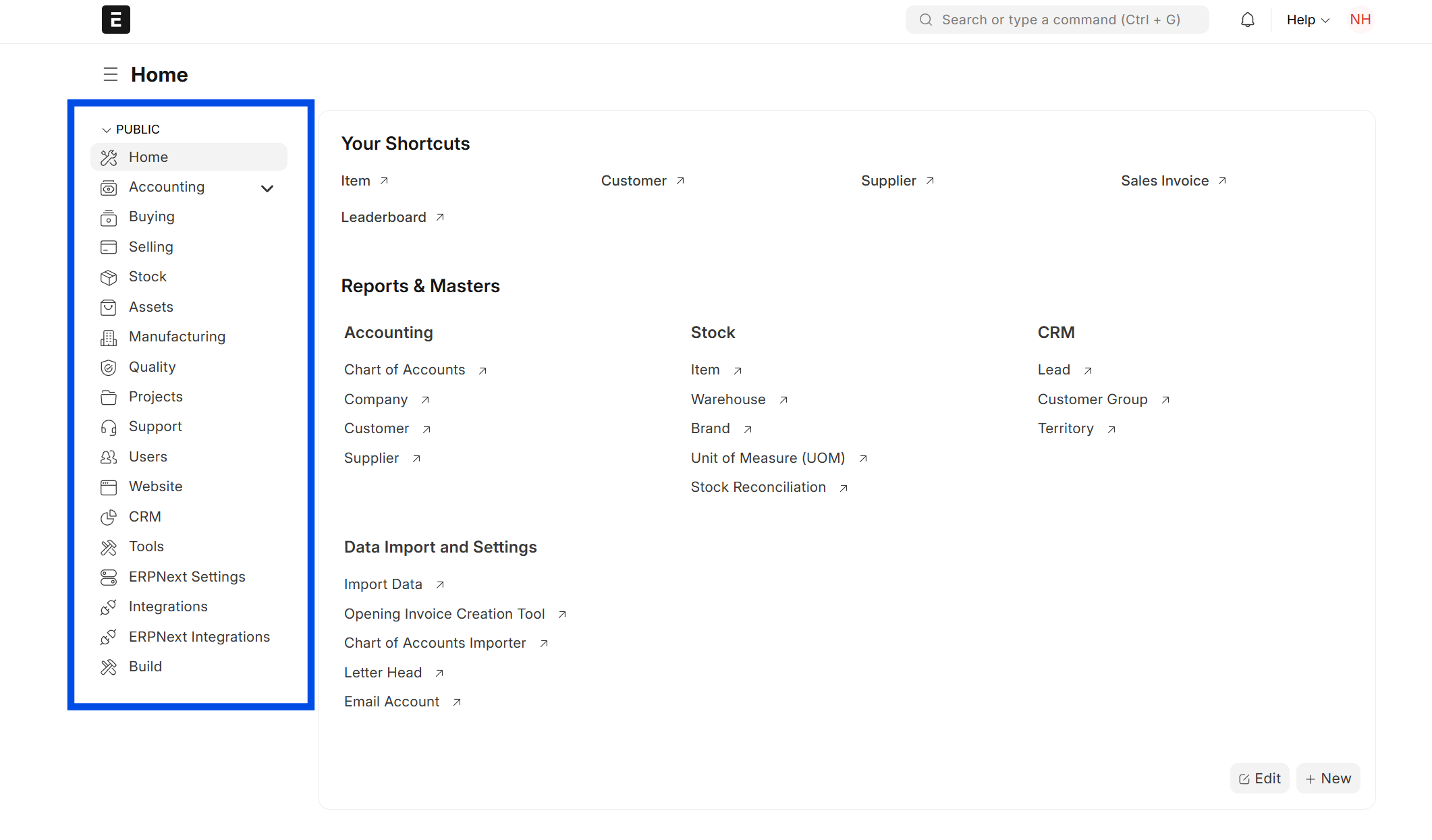Click the NH user avatar
The width and height of the screenshot is (1432, 840).
click(1360, 20)
